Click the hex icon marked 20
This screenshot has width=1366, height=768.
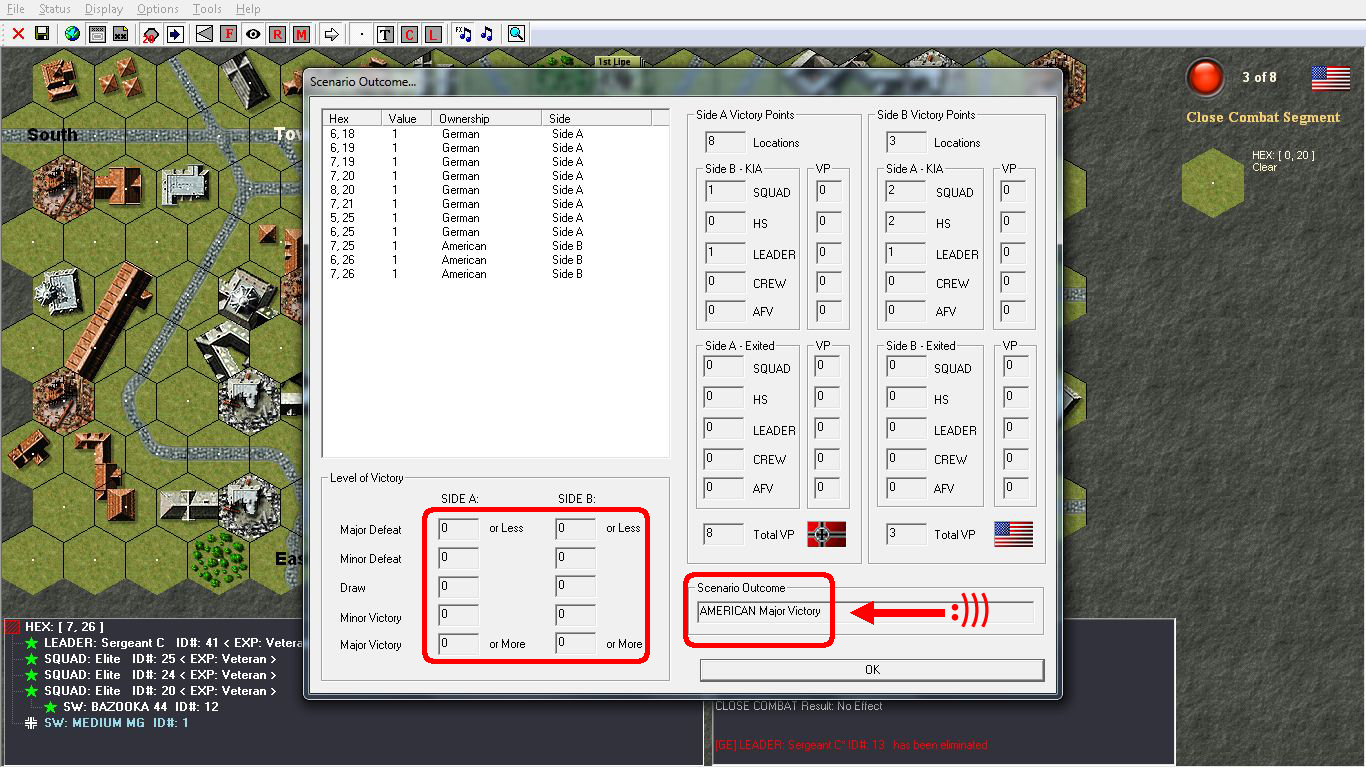(x=150, y=34)
